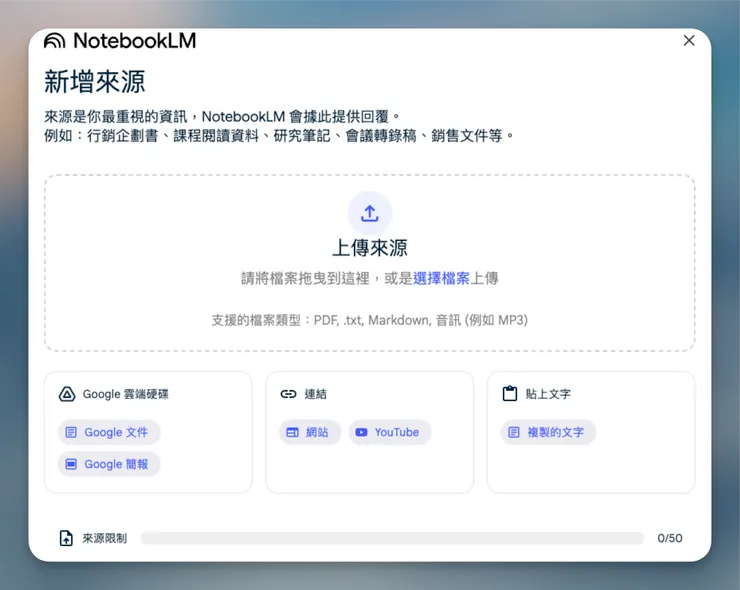
Task: Click the upload arrow icon
Action: pos(370,213)
